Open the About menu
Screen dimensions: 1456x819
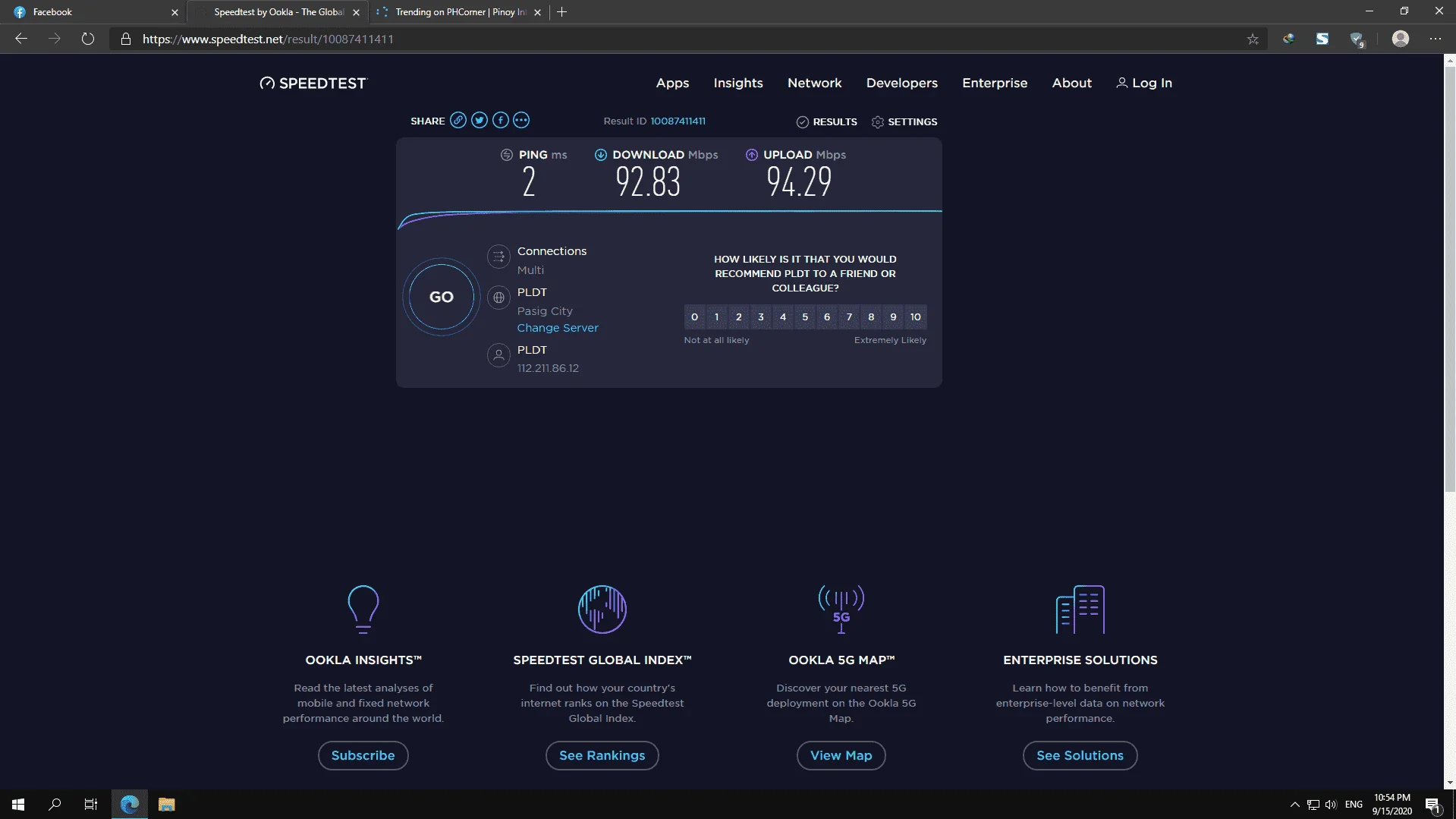point(1071,83)
